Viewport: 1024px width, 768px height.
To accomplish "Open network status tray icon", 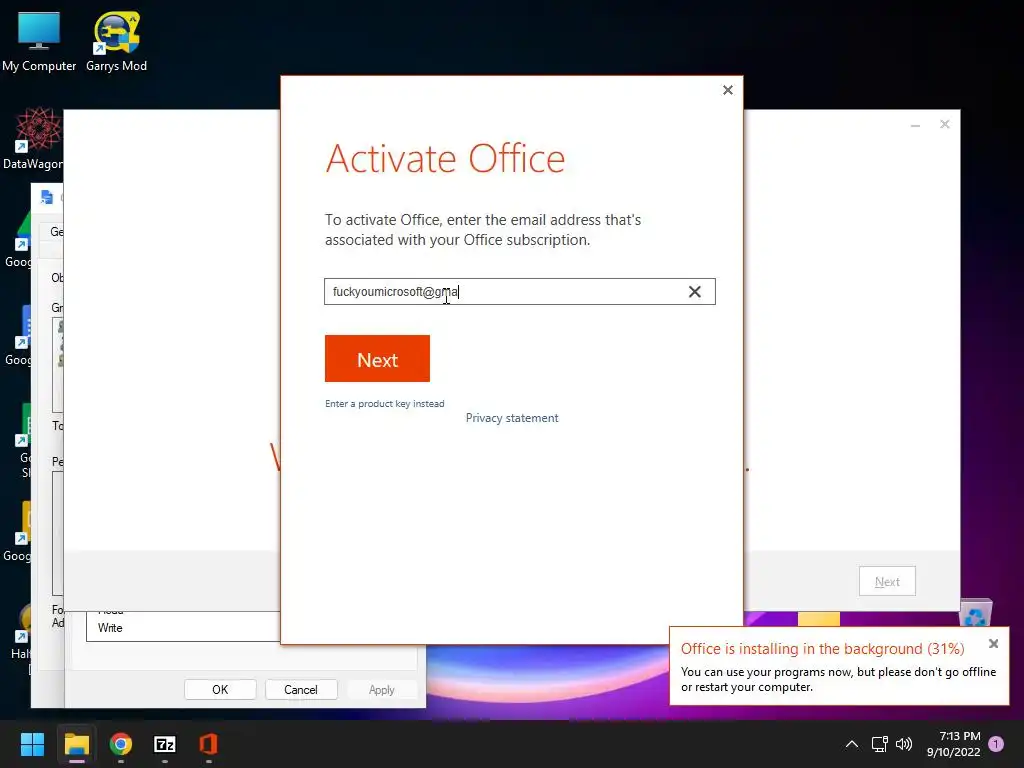I will tap(880, 744).
